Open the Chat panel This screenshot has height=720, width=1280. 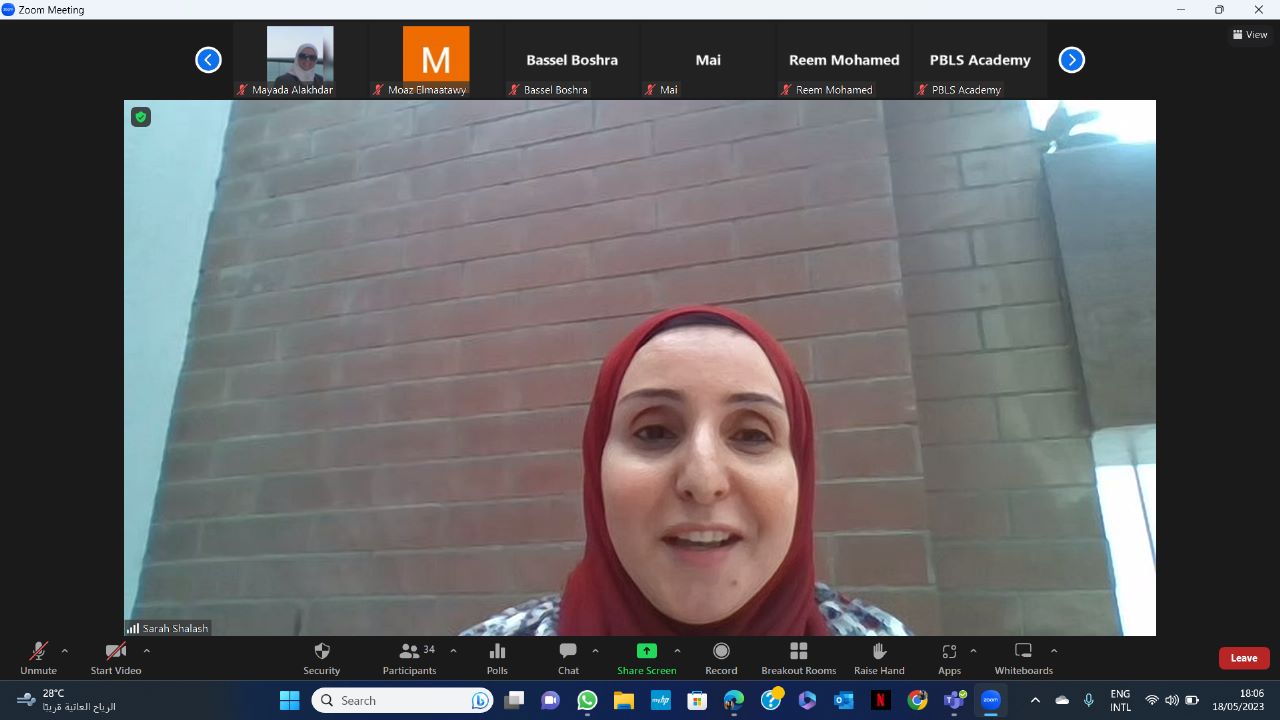coord(568,658)
